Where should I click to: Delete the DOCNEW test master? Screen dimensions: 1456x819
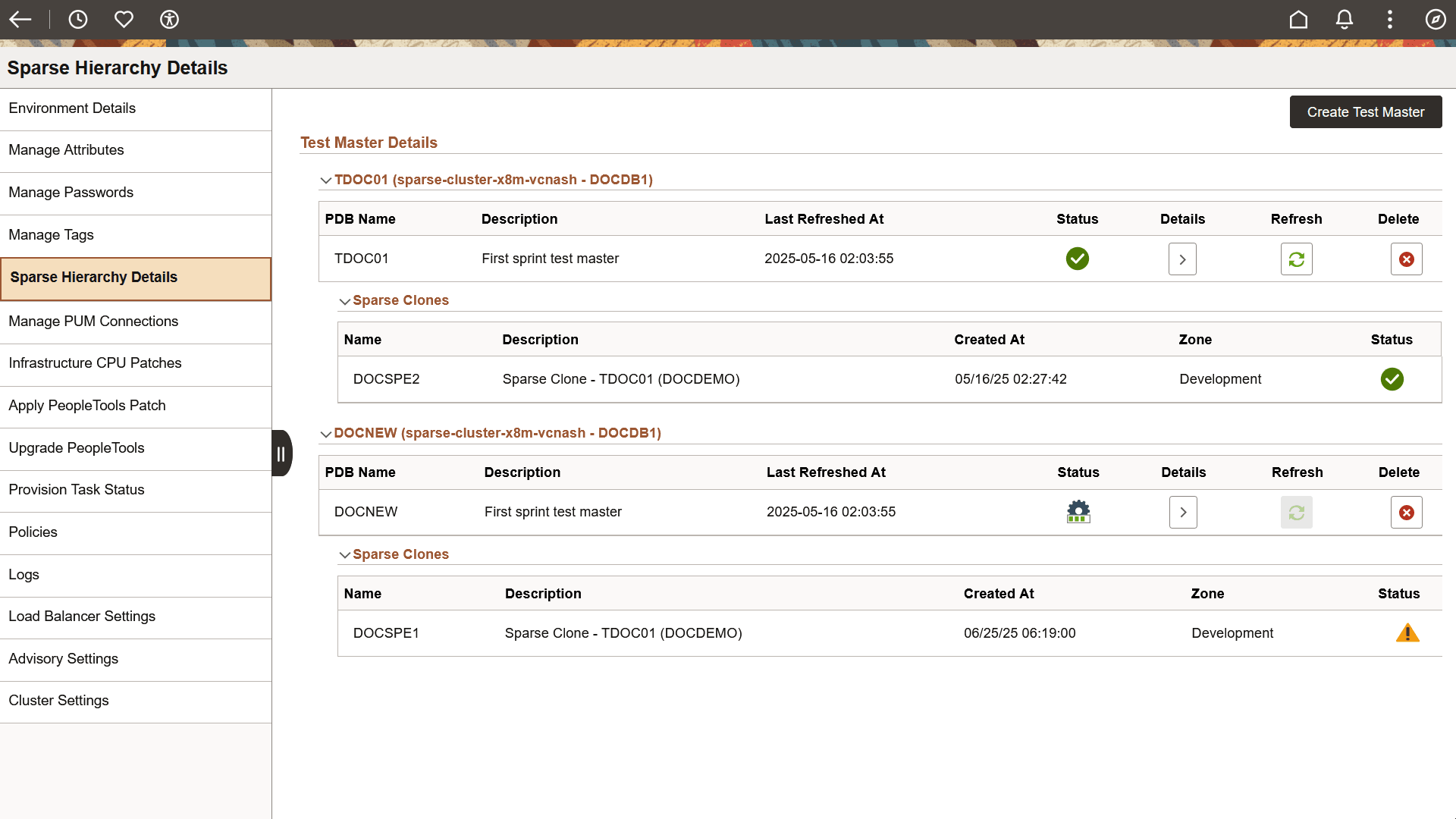coord(1407,512)
